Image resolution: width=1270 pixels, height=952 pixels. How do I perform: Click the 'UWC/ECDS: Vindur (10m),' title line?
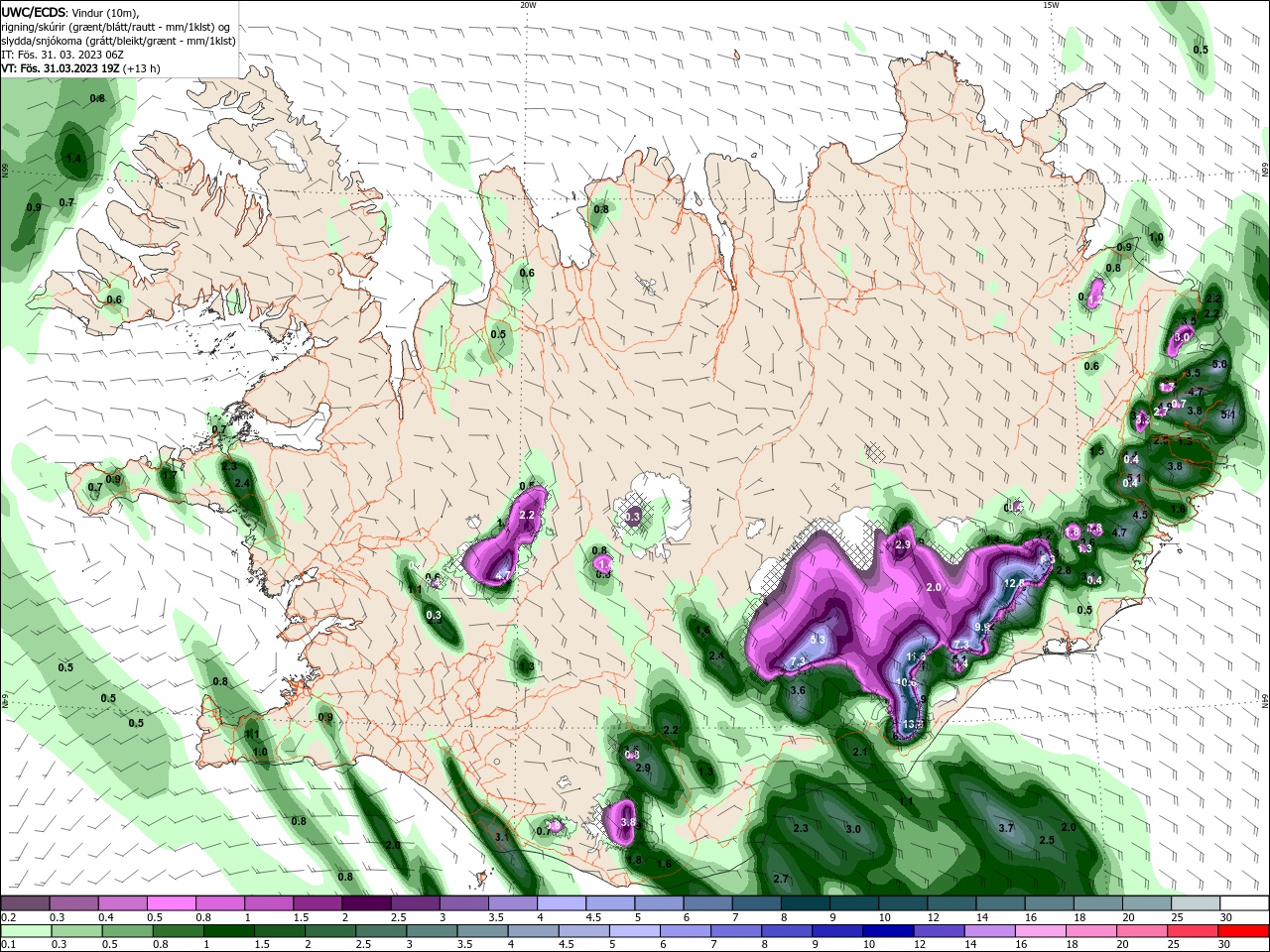point(70,12)
